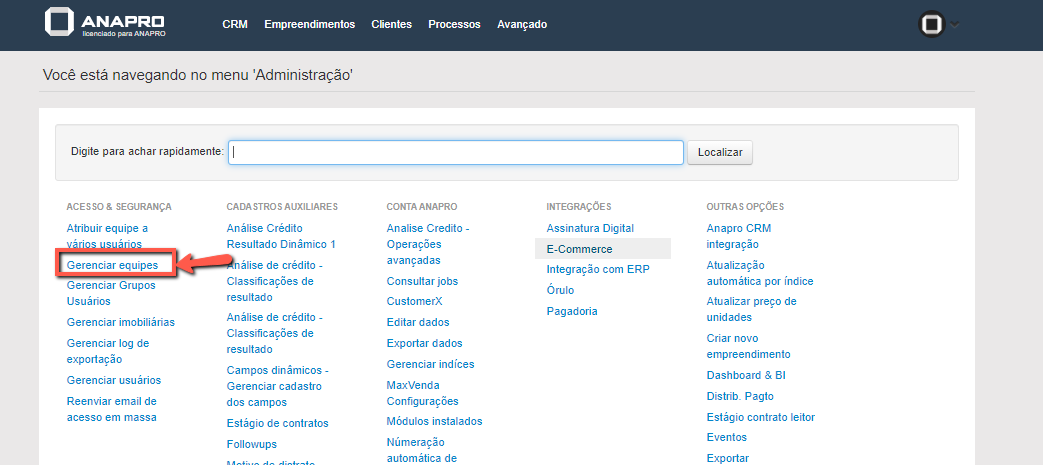Image resolution: width=1043 pixels, height=465 pixels.
Task: Click the quick search input field
Action: pyautogui.click(x=456, y=152)
